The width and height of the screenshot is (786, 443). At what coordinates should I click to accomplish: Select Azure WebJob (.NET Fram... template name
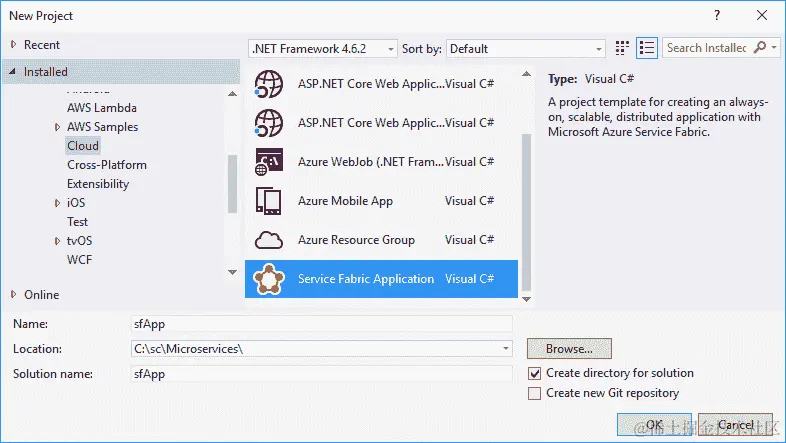click(x=370, y=162)
